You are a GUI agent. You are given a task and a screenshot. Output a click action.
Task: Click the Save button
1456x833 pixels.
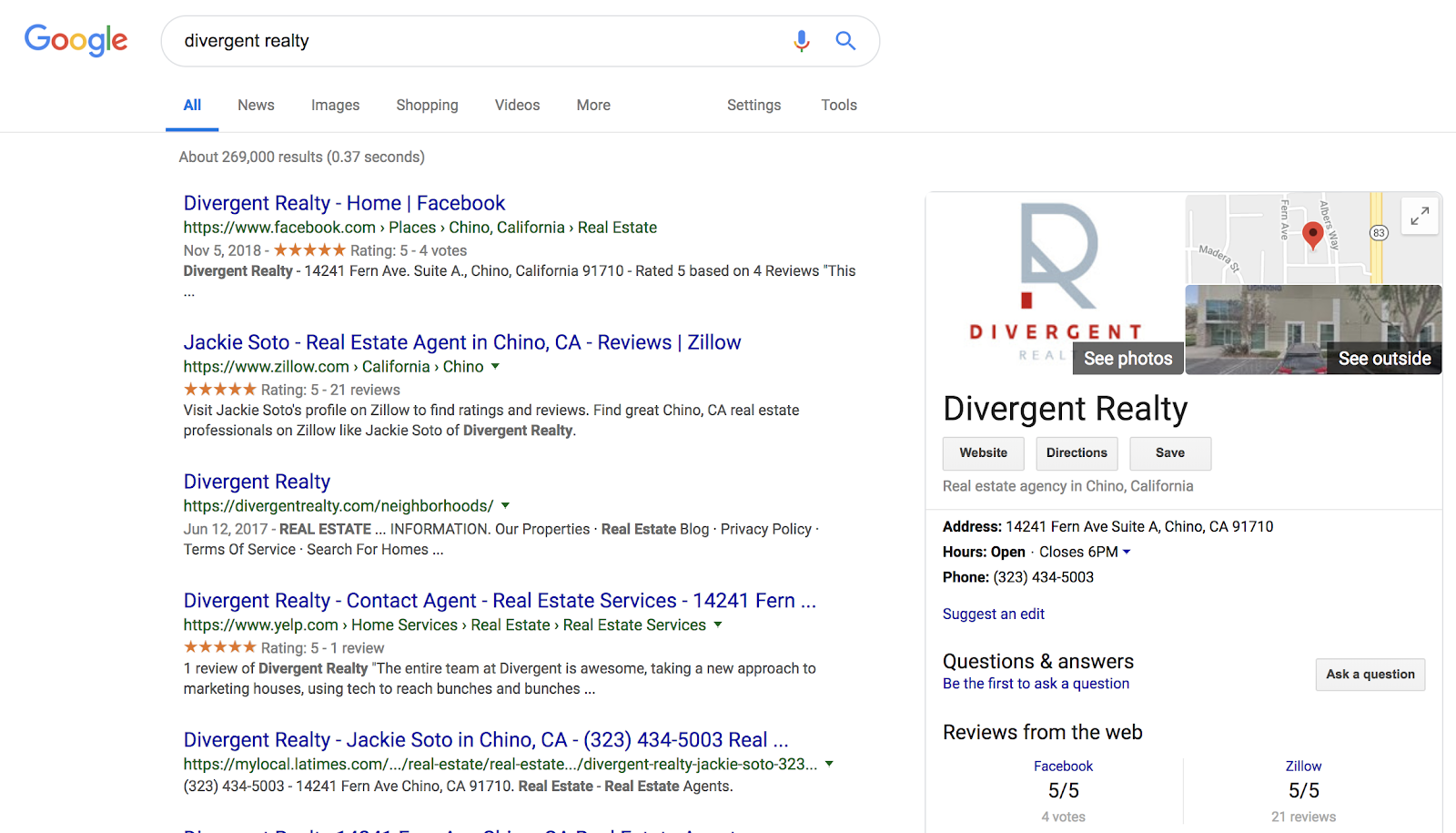(1170, 453)
